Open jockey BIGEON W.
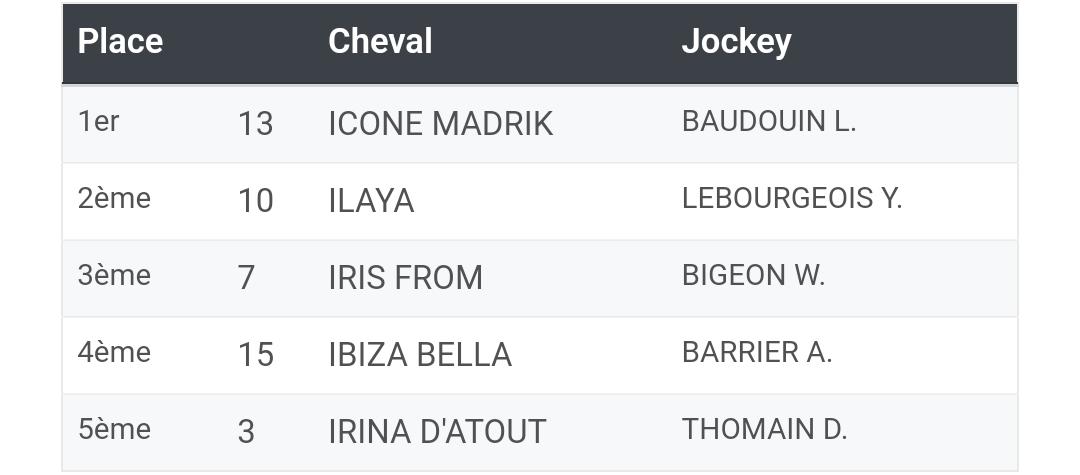The image size is (1080, 475). [x=754, y=275]
